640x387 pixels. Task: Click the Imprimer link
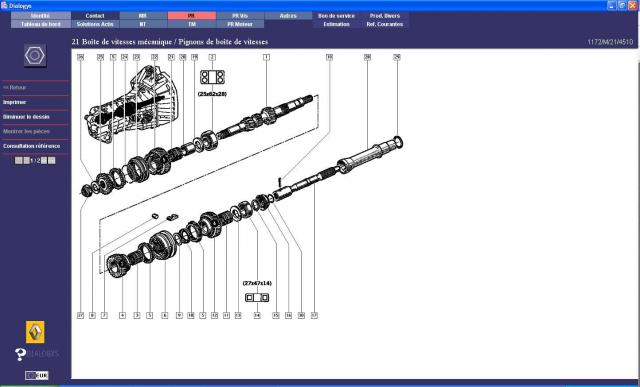15,102
